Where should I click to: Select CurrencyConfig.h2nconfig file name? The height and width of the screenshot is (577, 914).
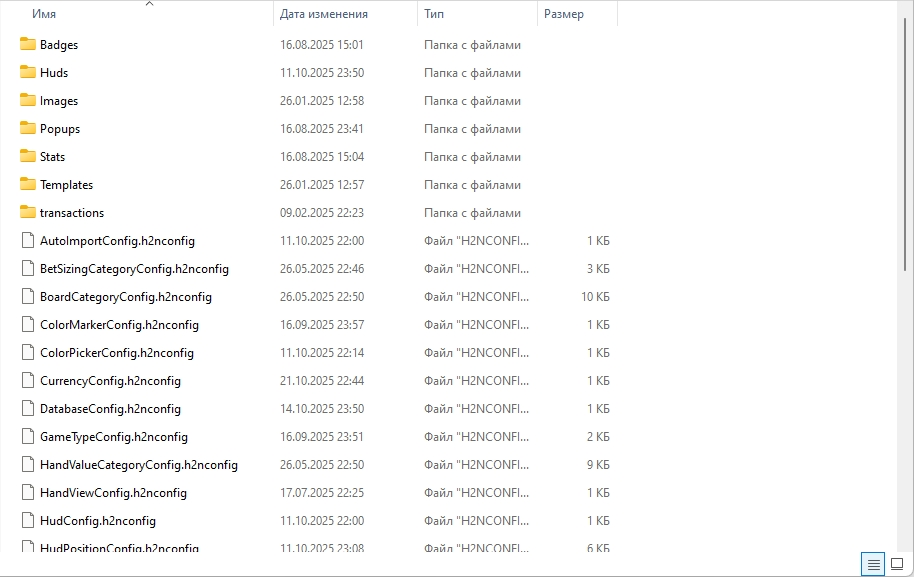(x=110, y=381)
